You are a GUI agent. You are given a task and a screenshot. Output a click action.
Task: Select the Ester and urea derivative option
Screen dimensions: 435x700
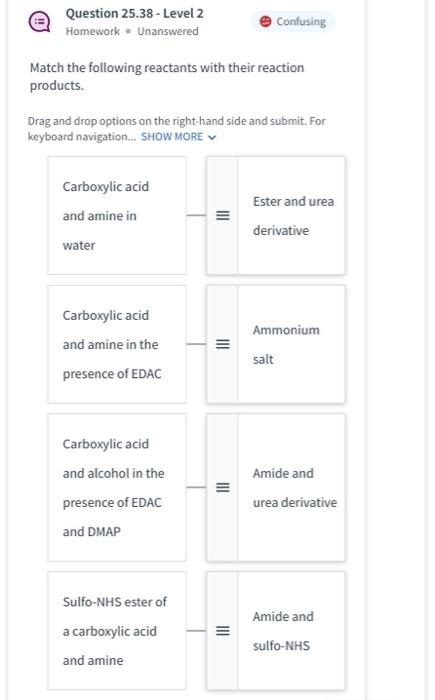pos(276,216)
